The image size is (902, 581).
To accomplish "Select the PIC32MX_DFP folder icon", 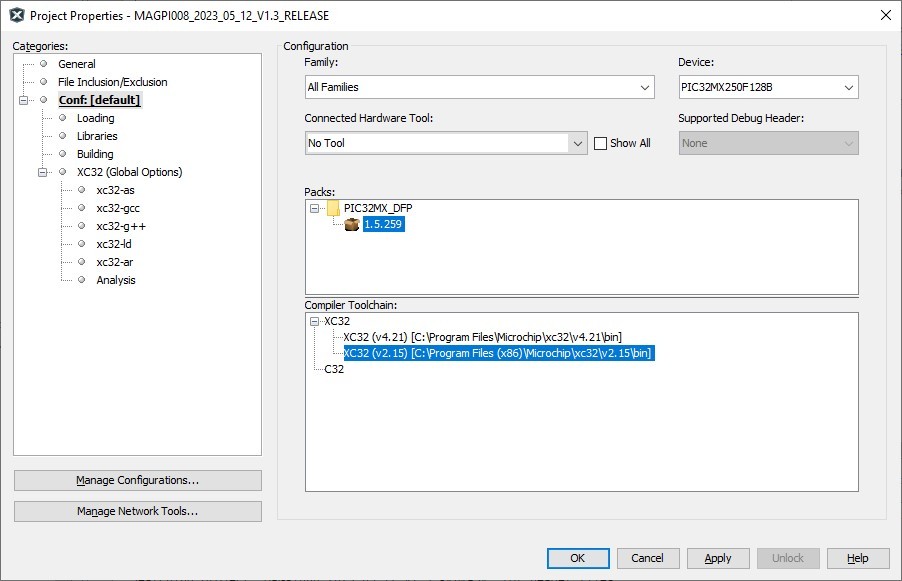I will click(333, 208).
